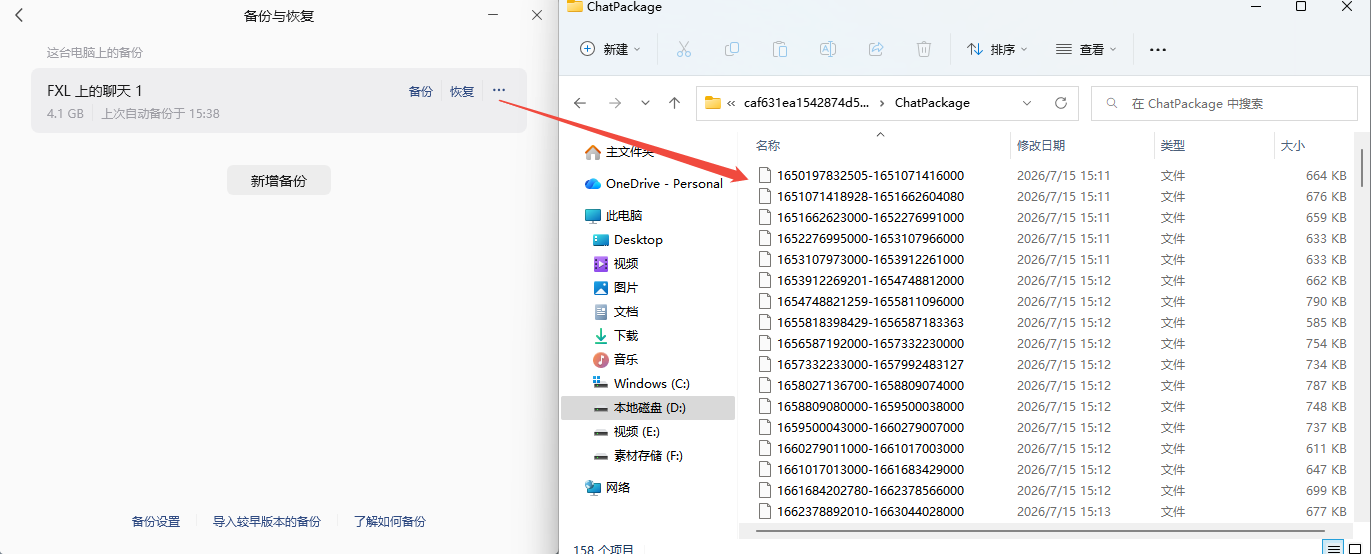The width and height of the screenshot is (1371, 554).
Task: Open more options for FXL chat backup
Action: [499, 91]
